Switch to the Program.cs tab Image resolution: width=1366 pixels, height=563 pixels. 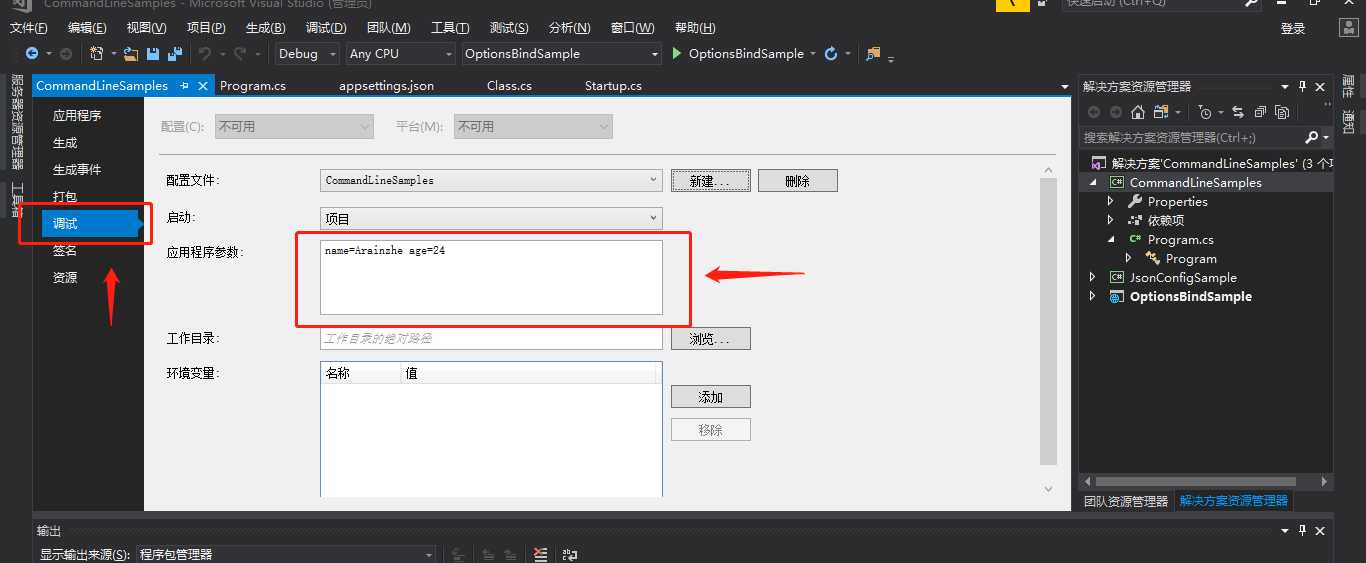tap(253, 86)
